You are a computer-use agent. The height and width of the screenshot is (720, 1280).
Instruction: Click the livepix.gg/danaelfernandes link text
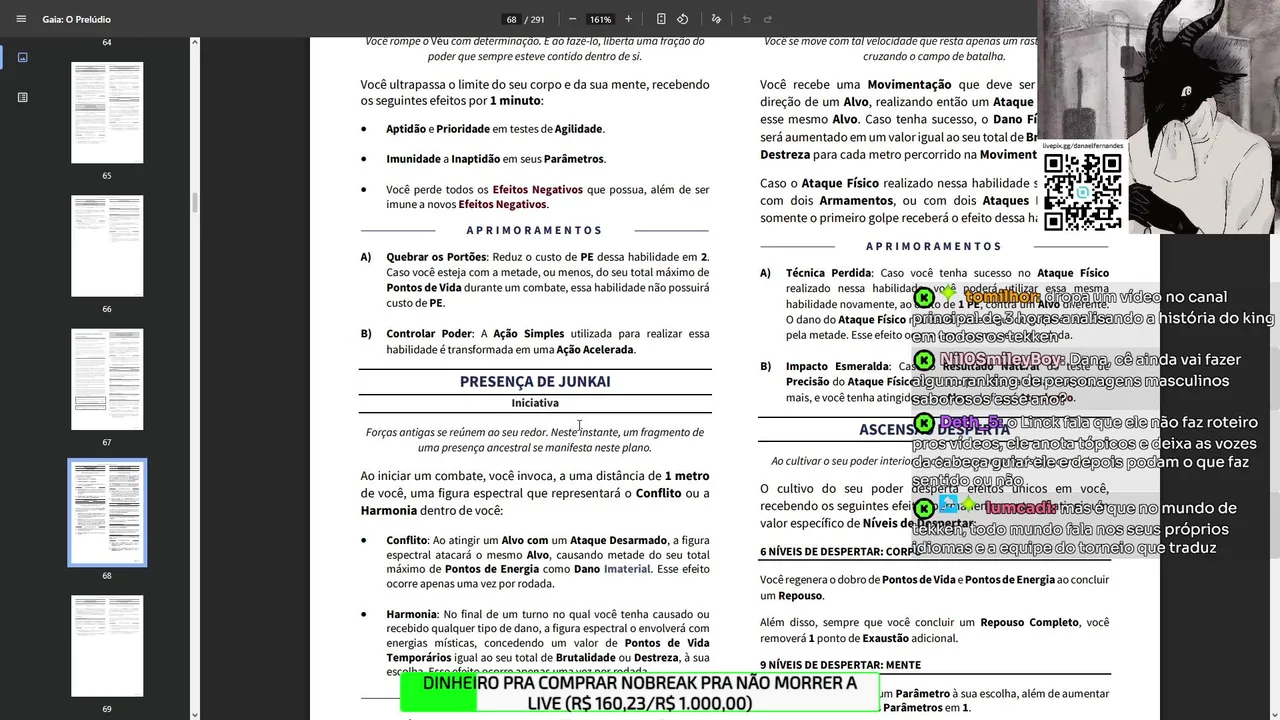pyautogui.click(x=1083, y=146)
